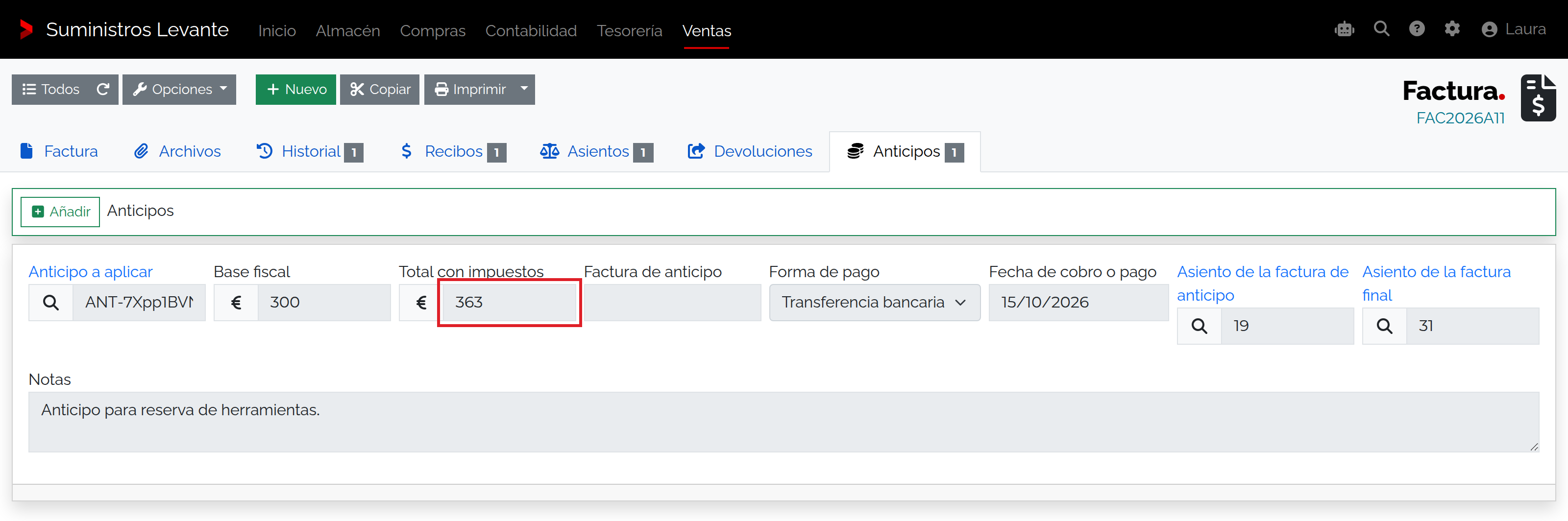Click the Notas textarea resize handle
This screenshot has height=521, width=1568.
tap(1533, 447)
